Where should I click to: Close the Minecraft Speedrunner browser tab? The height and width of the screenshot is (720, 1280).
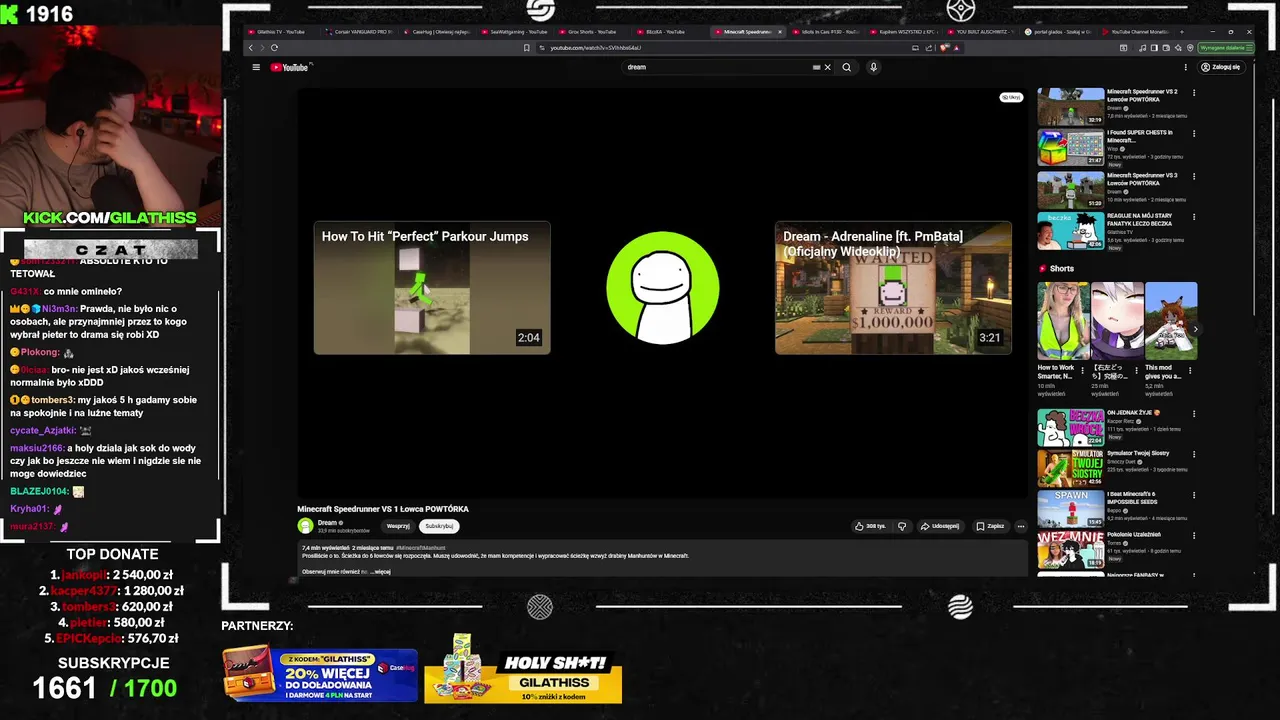pos(780,32)
